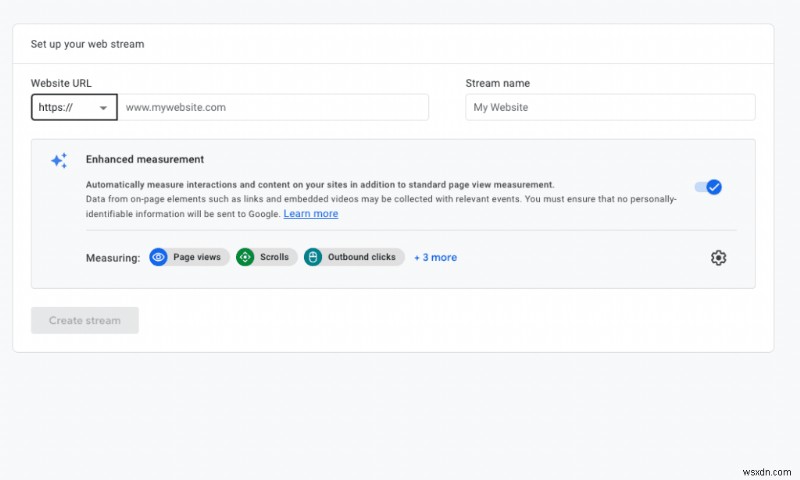Click the Set up your web stream heading
Image resolution: width=800 pixels, height=480 pixels.
click(x=87, y=44)
